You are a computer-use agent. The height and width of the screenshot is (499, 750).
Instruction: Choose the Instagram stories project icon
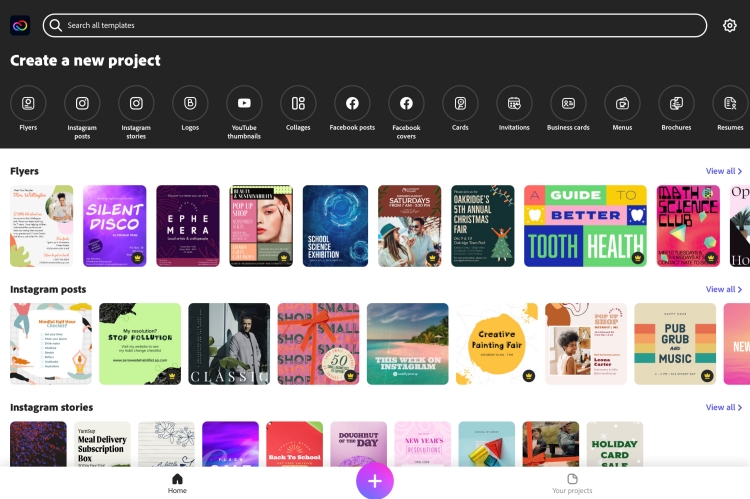[x=136, y=103]
